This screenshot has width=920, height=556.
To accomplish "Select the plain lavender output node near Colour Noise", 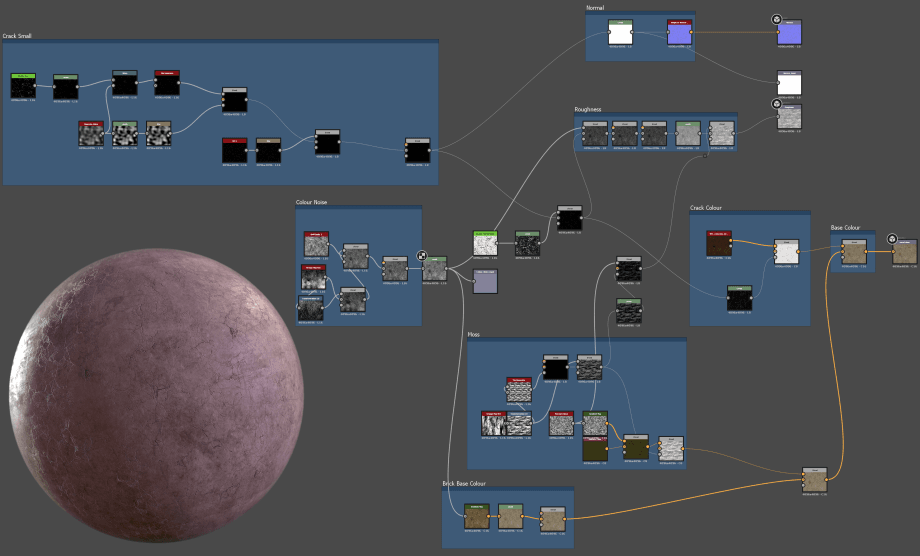I will [x=485, y=281].
